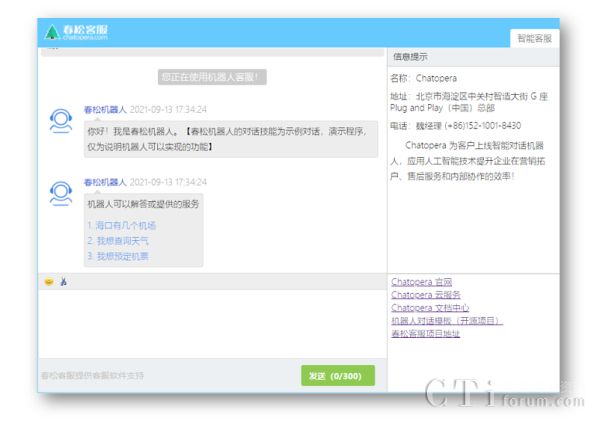Image resolution: width=600 pixels, height=424 pixels.
Task: Open the Chatopera 文档中心 link
Action: click(x=430, y=308)
